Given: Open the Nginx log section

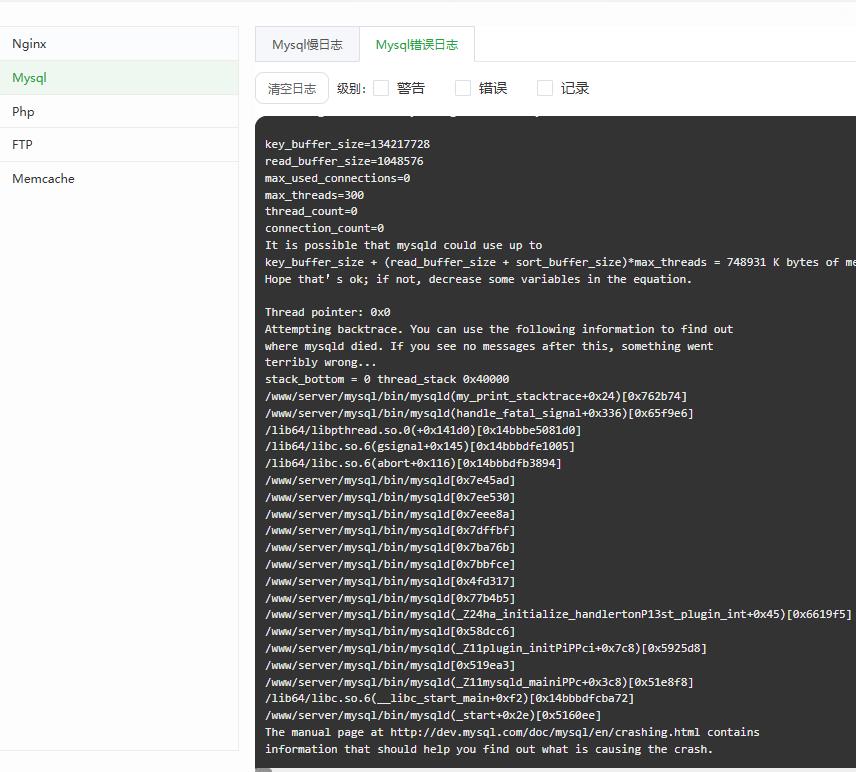Looking at the screenshot, I should click(x=119, y=44).
